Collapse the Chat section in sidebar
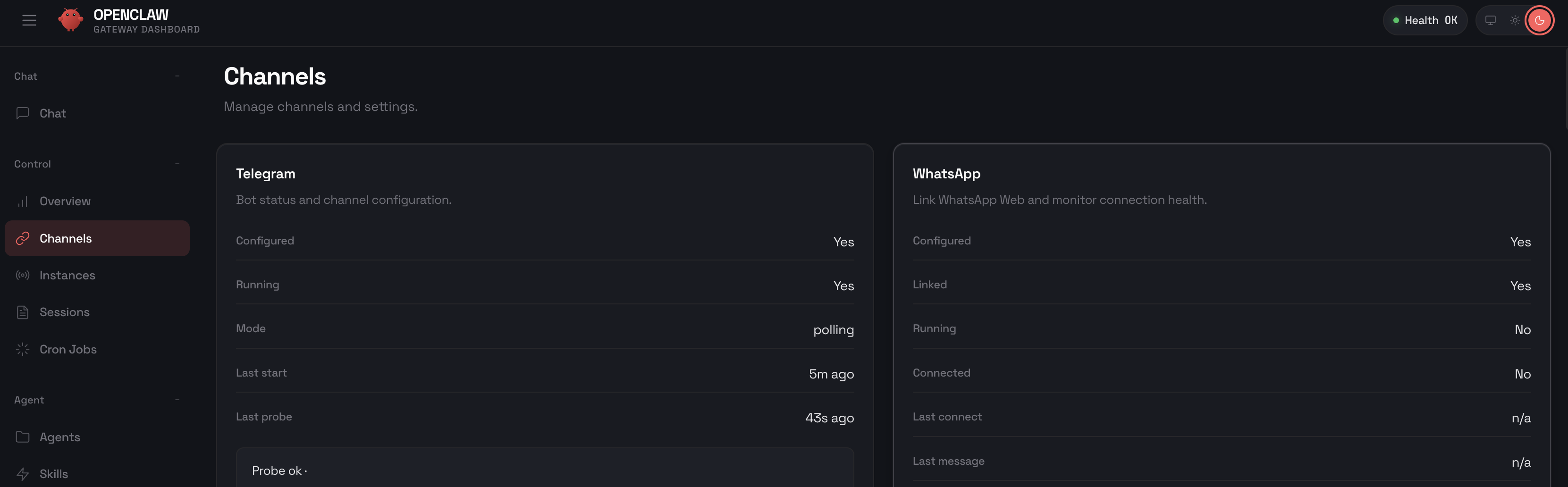Viewport: 1568px width, 487px height. pyautogui.click(x=177, y=76)
